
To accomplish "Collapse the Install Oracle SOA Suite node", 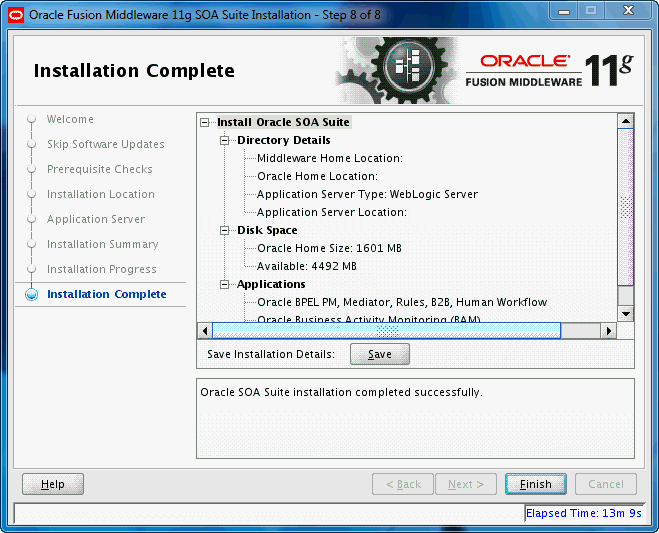I will pos(205,122).
